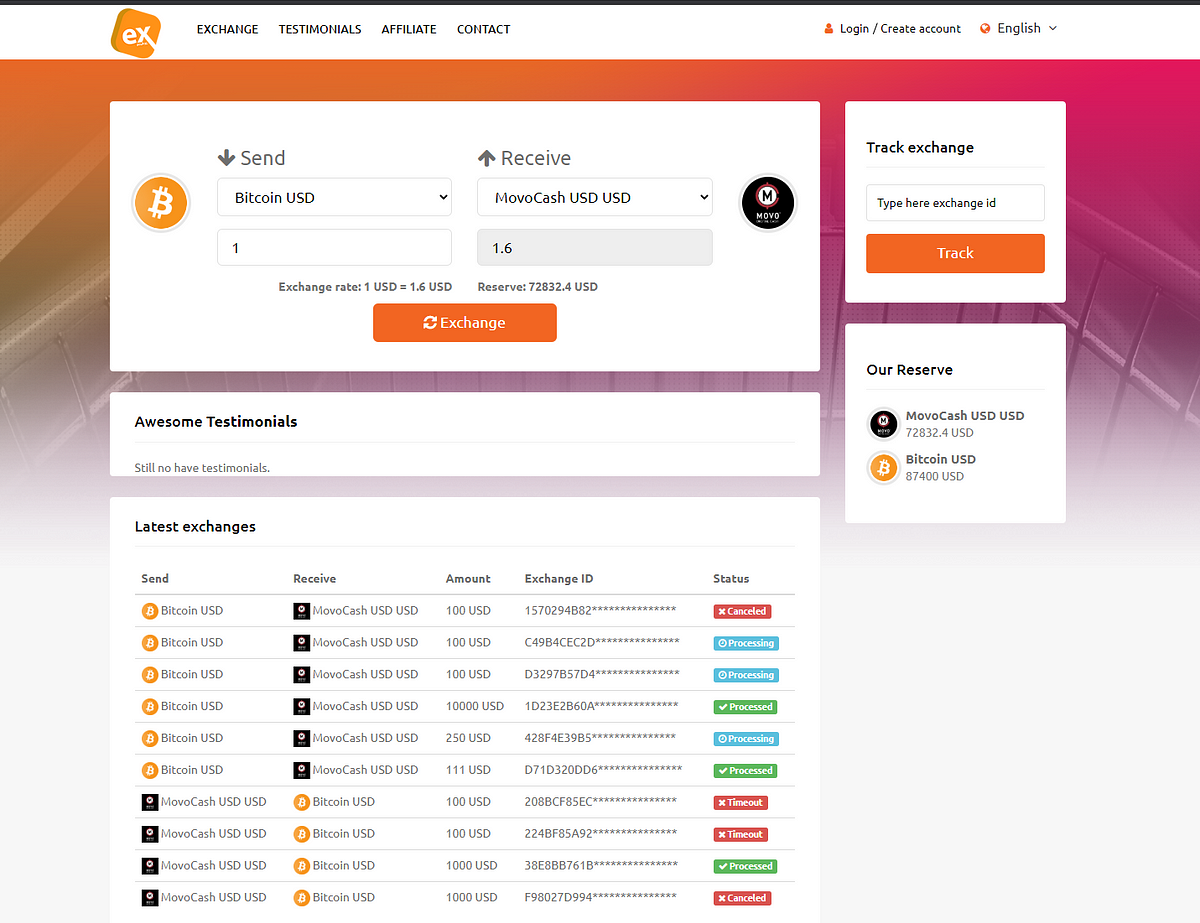Click Bitcoin icon in row 1570294B82

point(150,611)
